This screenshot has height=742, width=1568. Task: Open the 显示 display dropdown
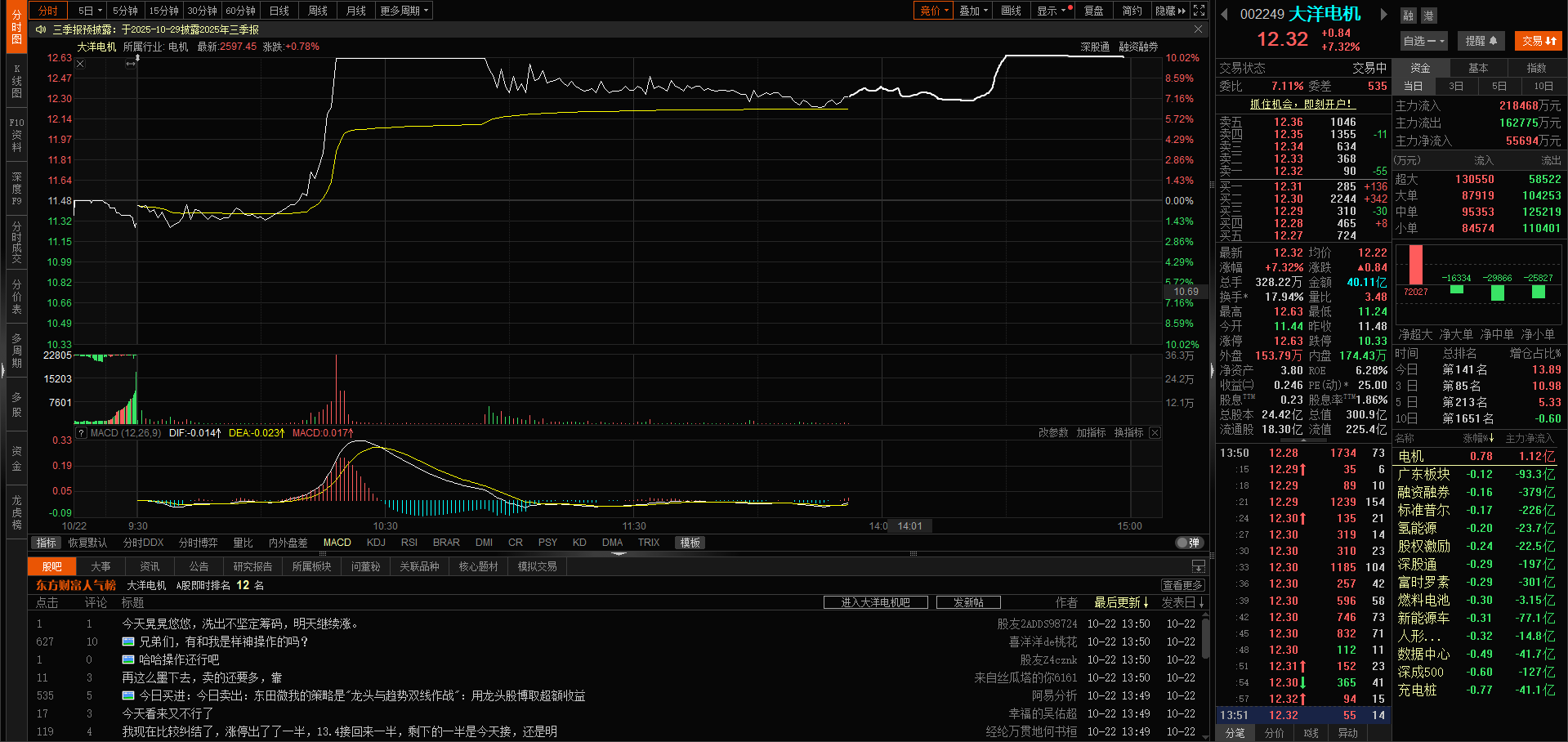click(x=1052, y=11)
